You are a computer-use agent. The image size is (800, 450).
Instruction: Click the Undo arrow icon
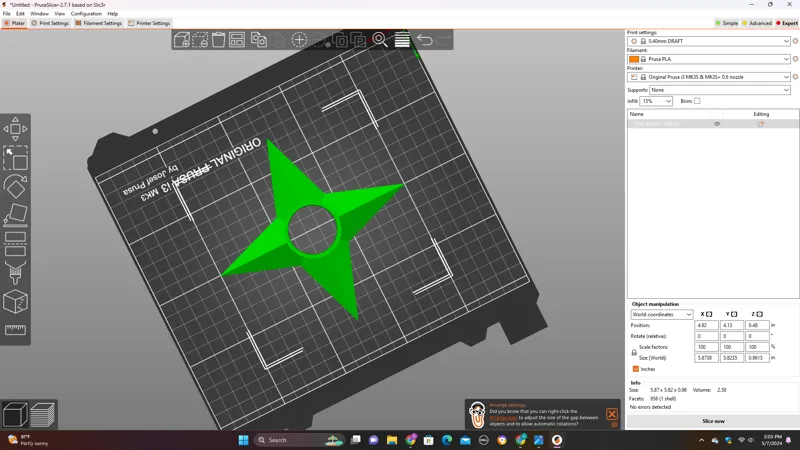[x=424, y=40]
